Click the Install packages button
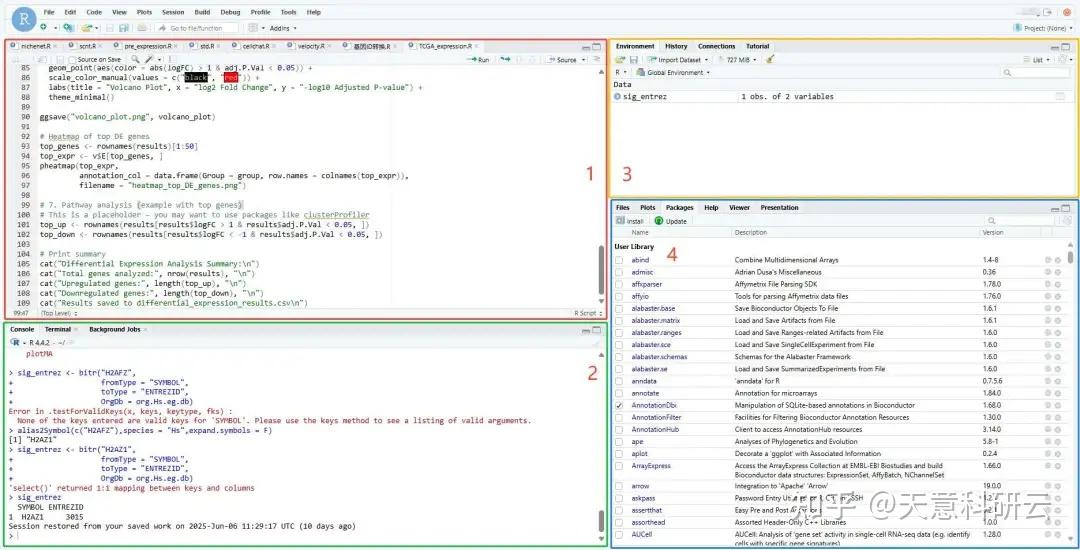Viewport: 1080px width, 550px height. (630, 221)
